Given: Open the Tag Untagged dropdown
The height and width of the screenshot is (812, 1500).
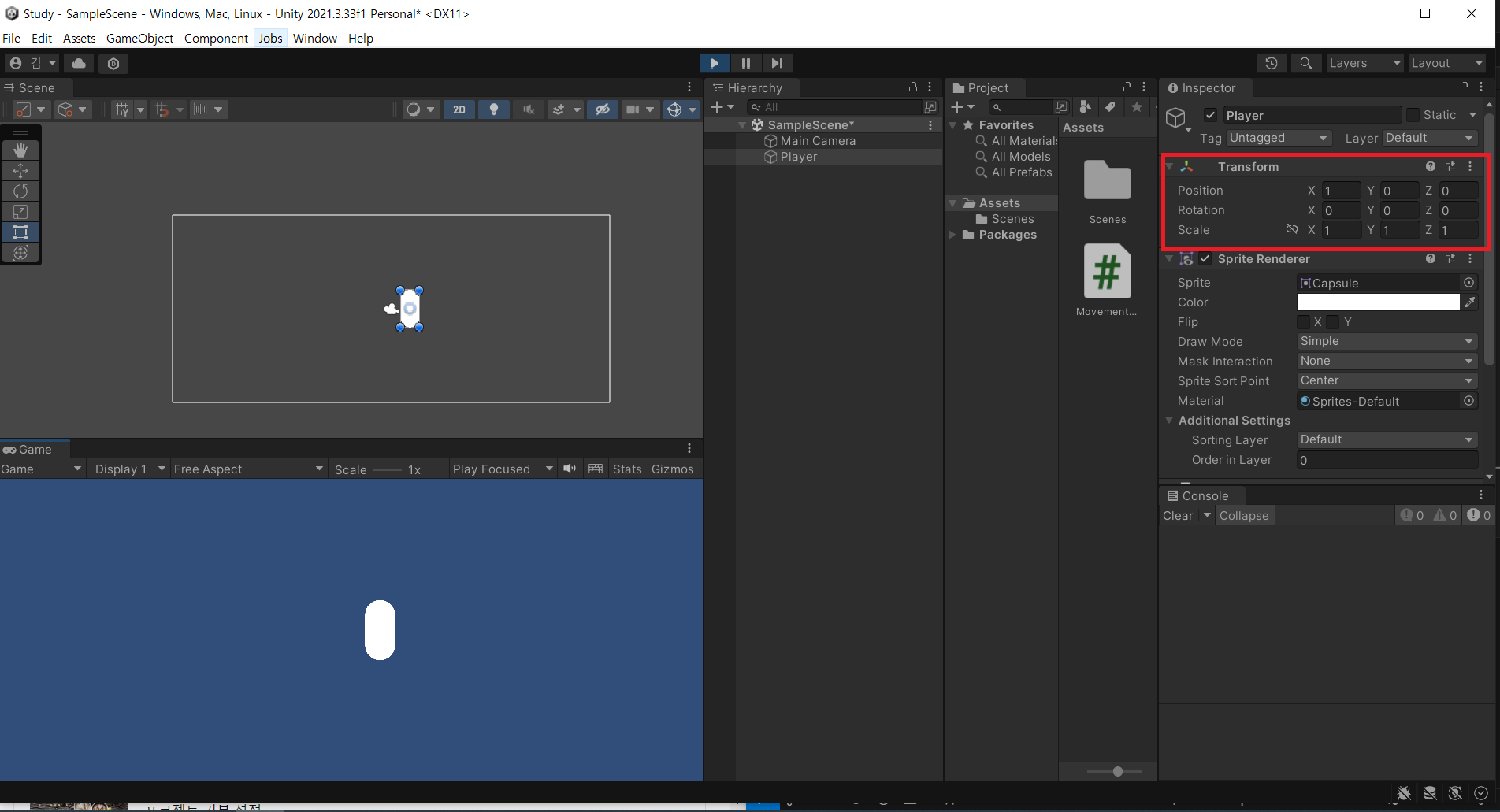Looking at the screenshot, I should point(1279,138).
